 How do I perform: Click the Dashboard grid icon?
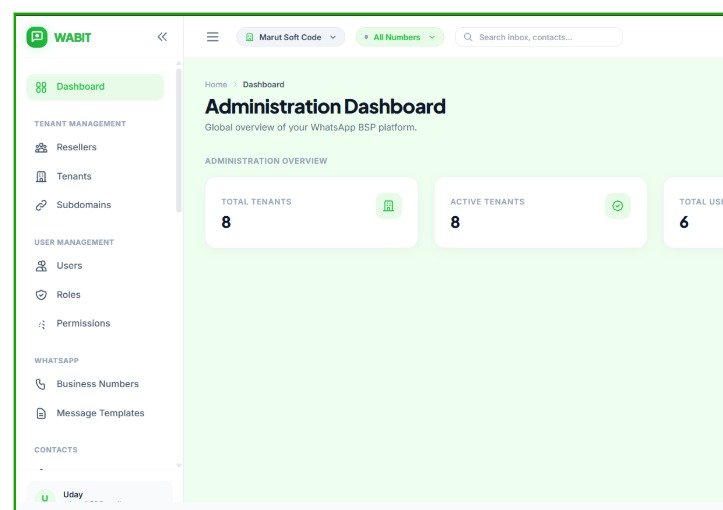click(41, 87)
